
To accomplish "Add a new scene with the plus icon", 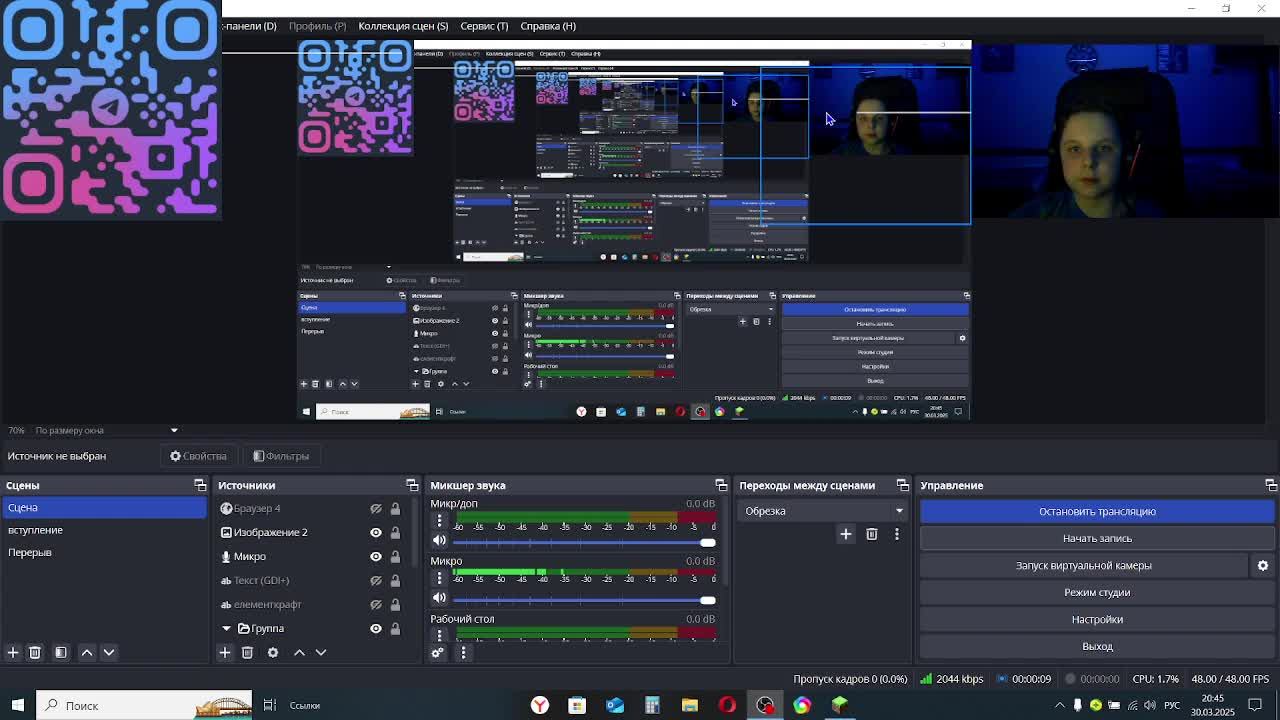I will click(13, 652).
